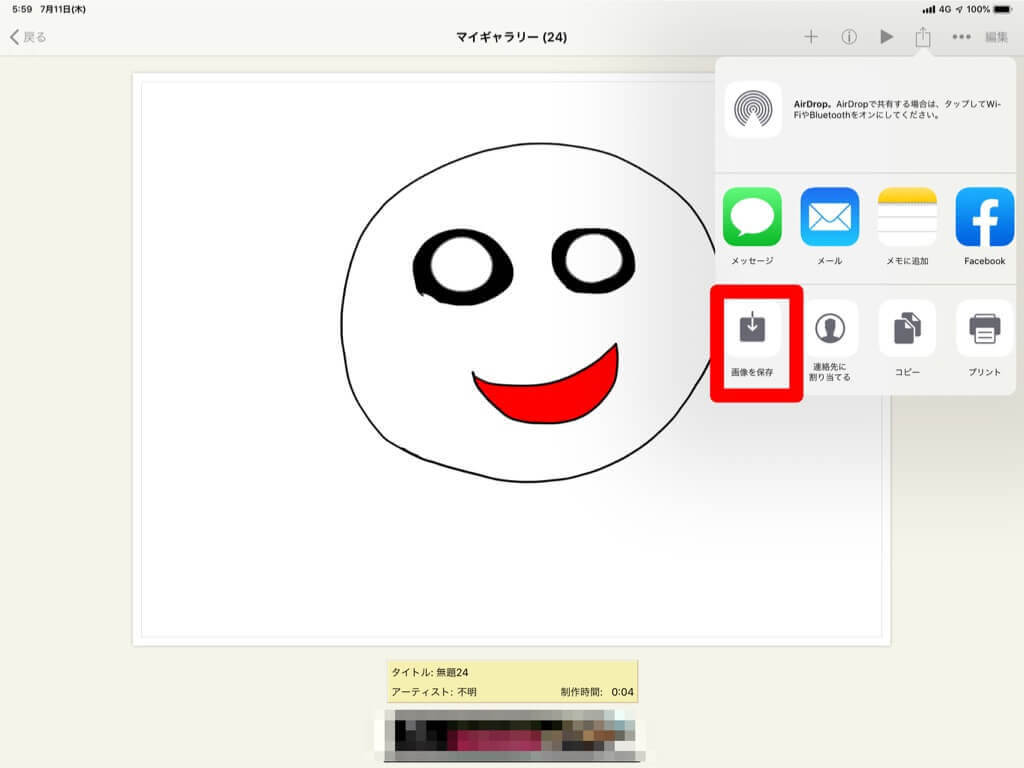Share to Facebook
Screen dimensions: 1024x768
click(985, 226)
